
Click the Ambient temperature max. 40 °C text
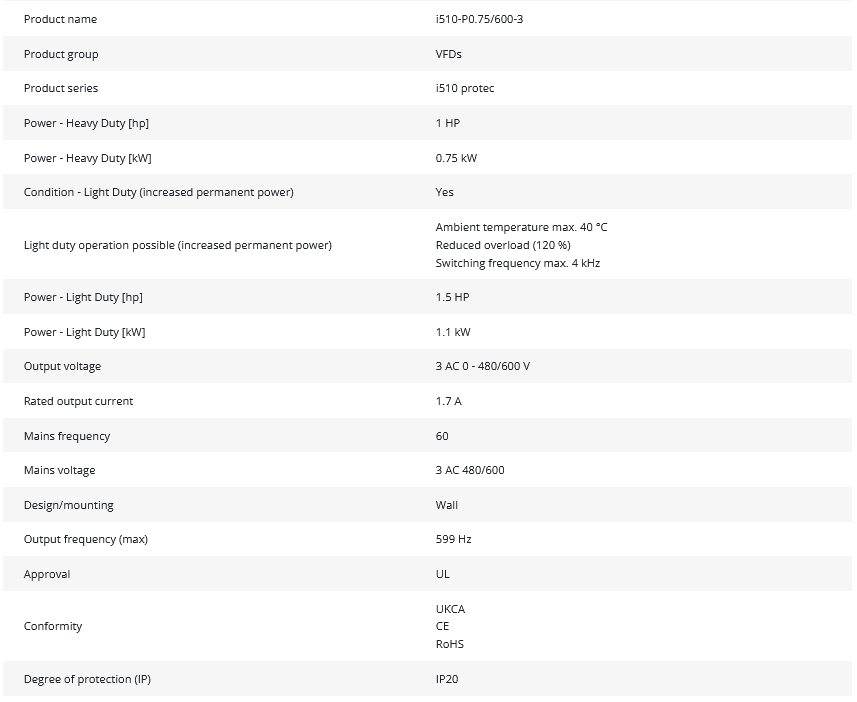pyautogui.click(x=521, y=227)
